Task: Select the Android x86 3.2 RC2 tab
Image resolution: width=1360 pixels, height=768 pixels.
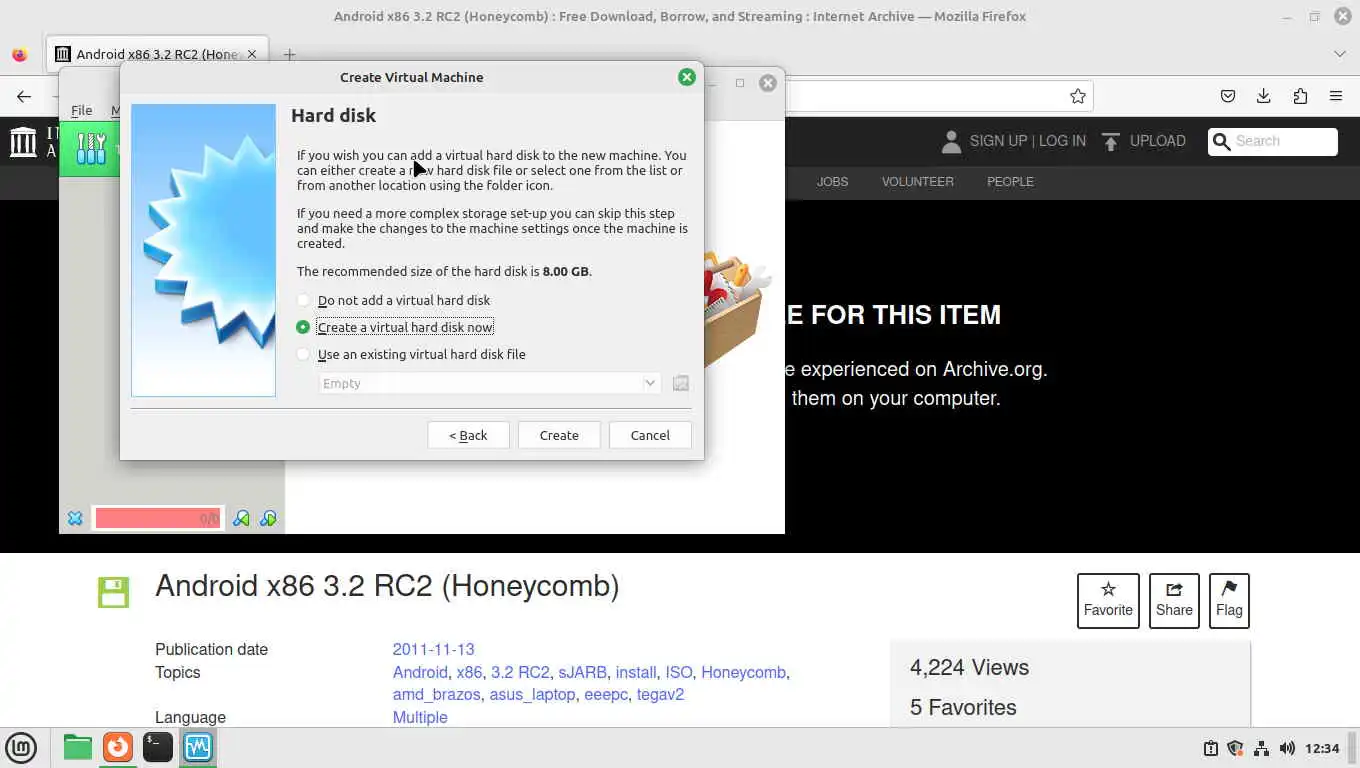Action: (x=157, y=54)
